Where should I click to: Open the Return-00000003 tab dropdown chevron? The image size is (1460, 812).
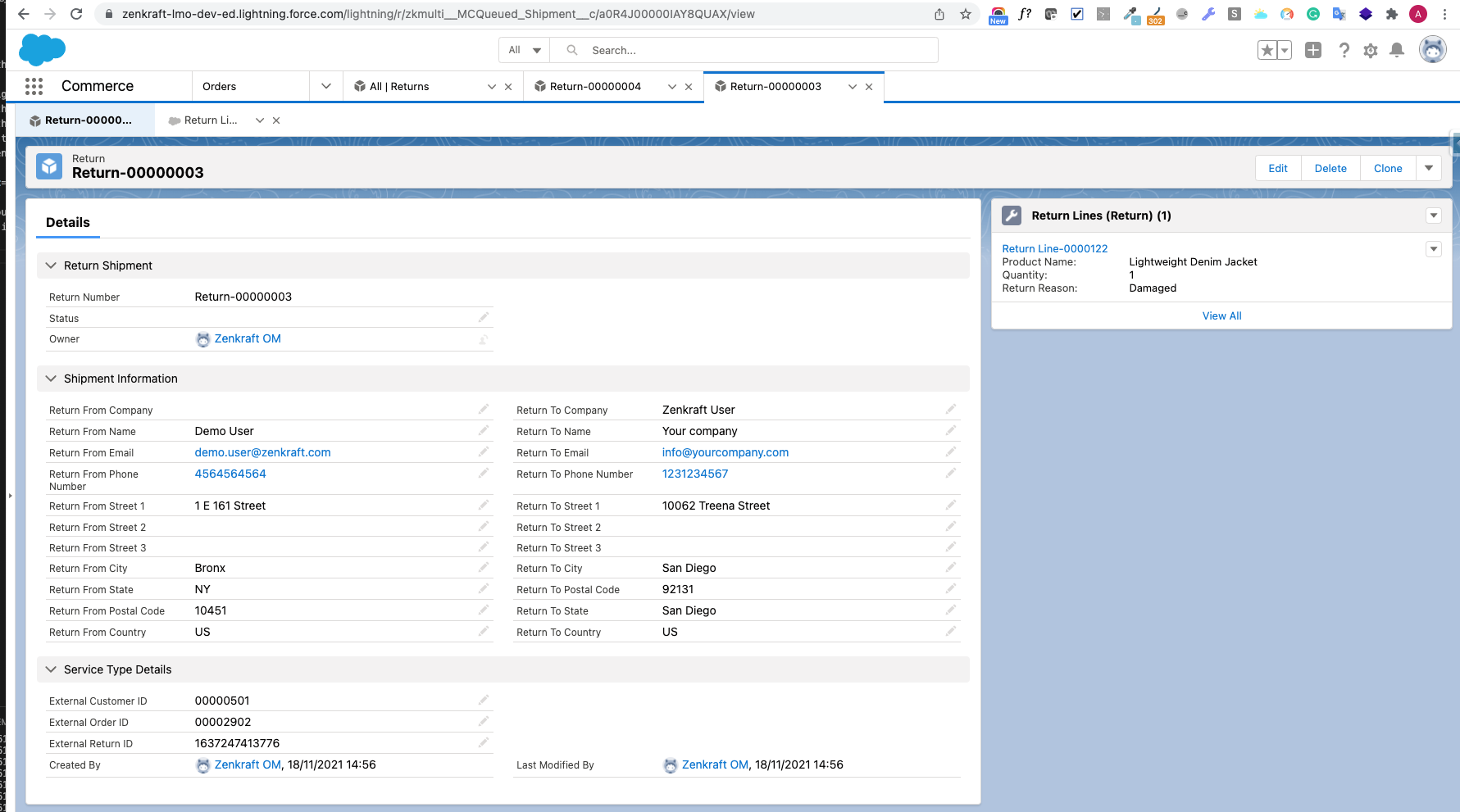(853, 87)
